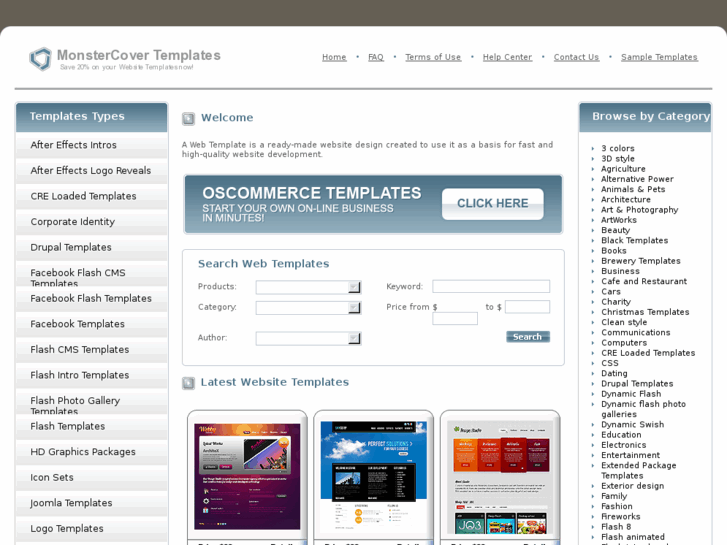Click the Latest Website Templates heading icon

click(188, 383)
